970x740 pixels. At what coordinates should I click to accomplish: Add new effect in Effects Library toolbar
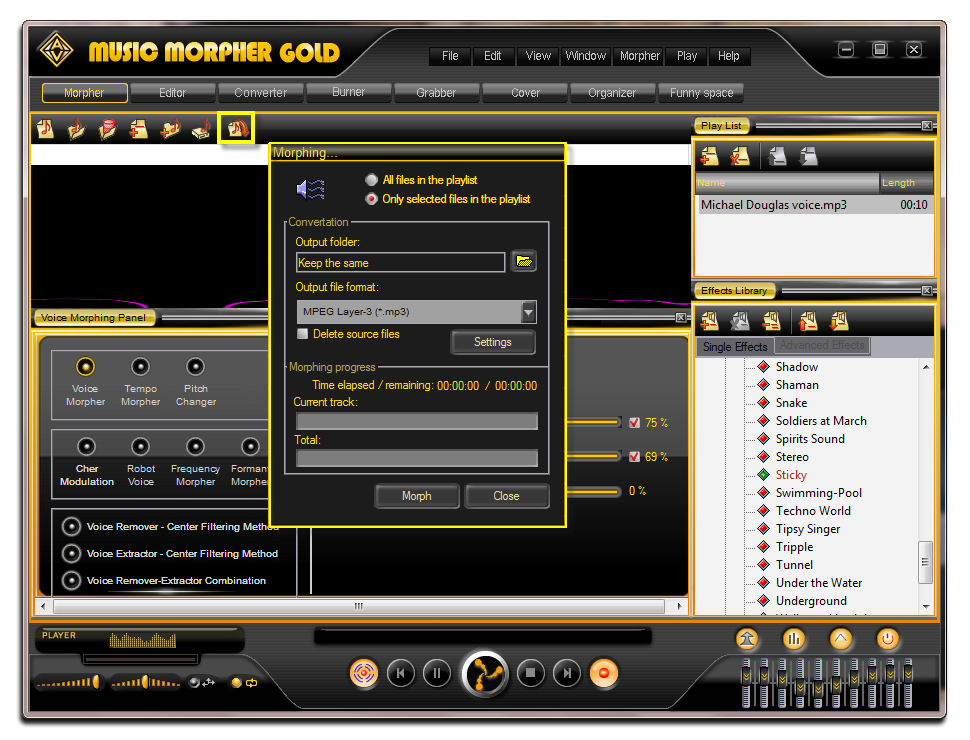[x=709, y=321]
